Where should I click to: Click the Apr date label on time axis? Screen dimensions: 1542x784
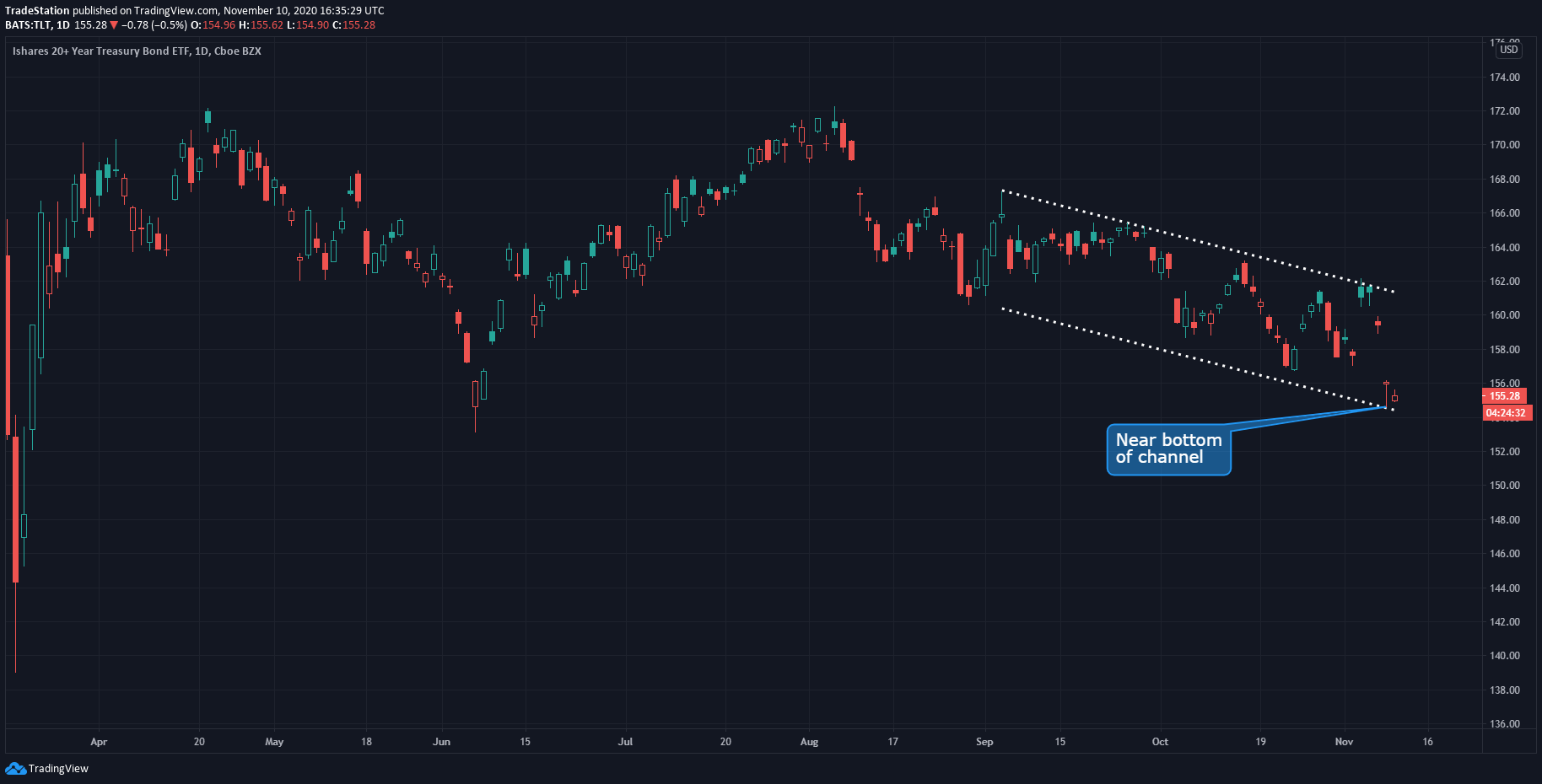99,742
